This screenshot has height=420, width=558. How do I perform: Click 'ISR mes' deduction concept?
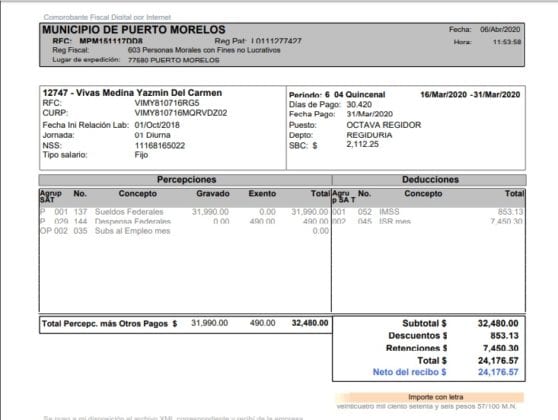pos(395,221)
